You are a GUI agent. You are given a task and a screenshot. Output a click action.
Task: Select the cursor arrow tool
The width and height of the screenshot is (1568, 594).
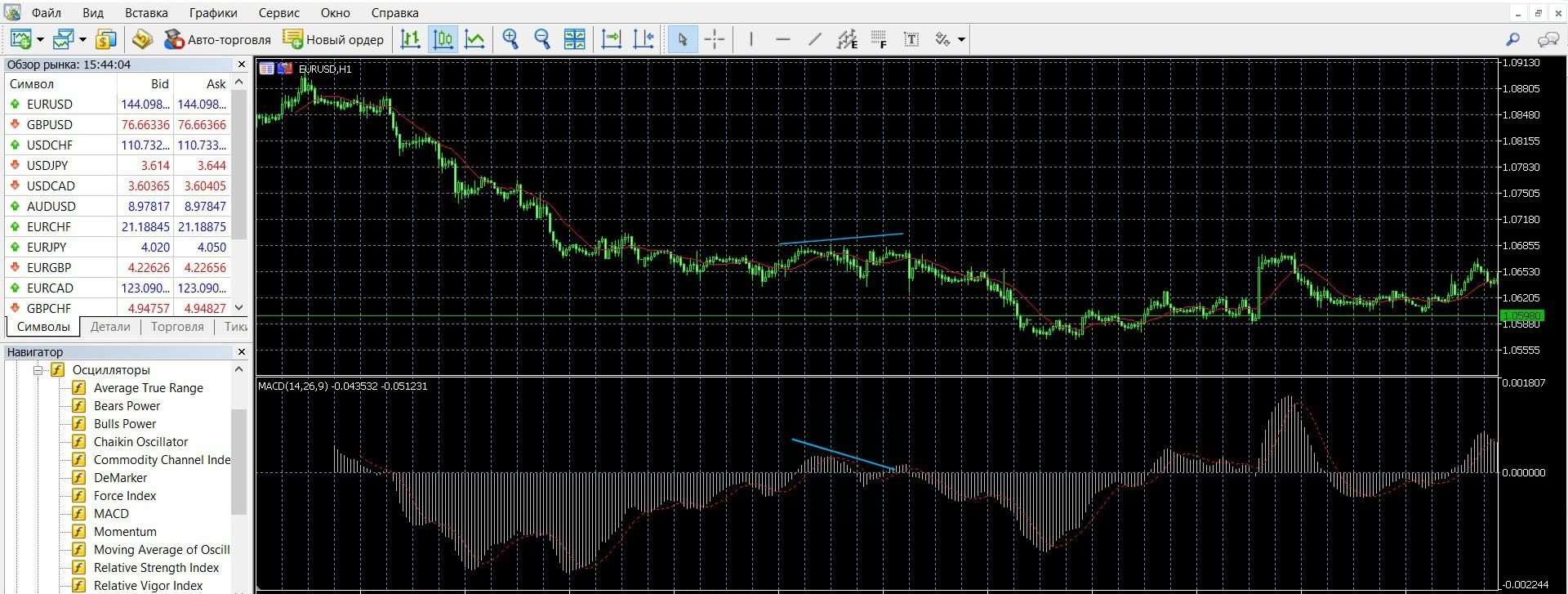coord(683,39)
